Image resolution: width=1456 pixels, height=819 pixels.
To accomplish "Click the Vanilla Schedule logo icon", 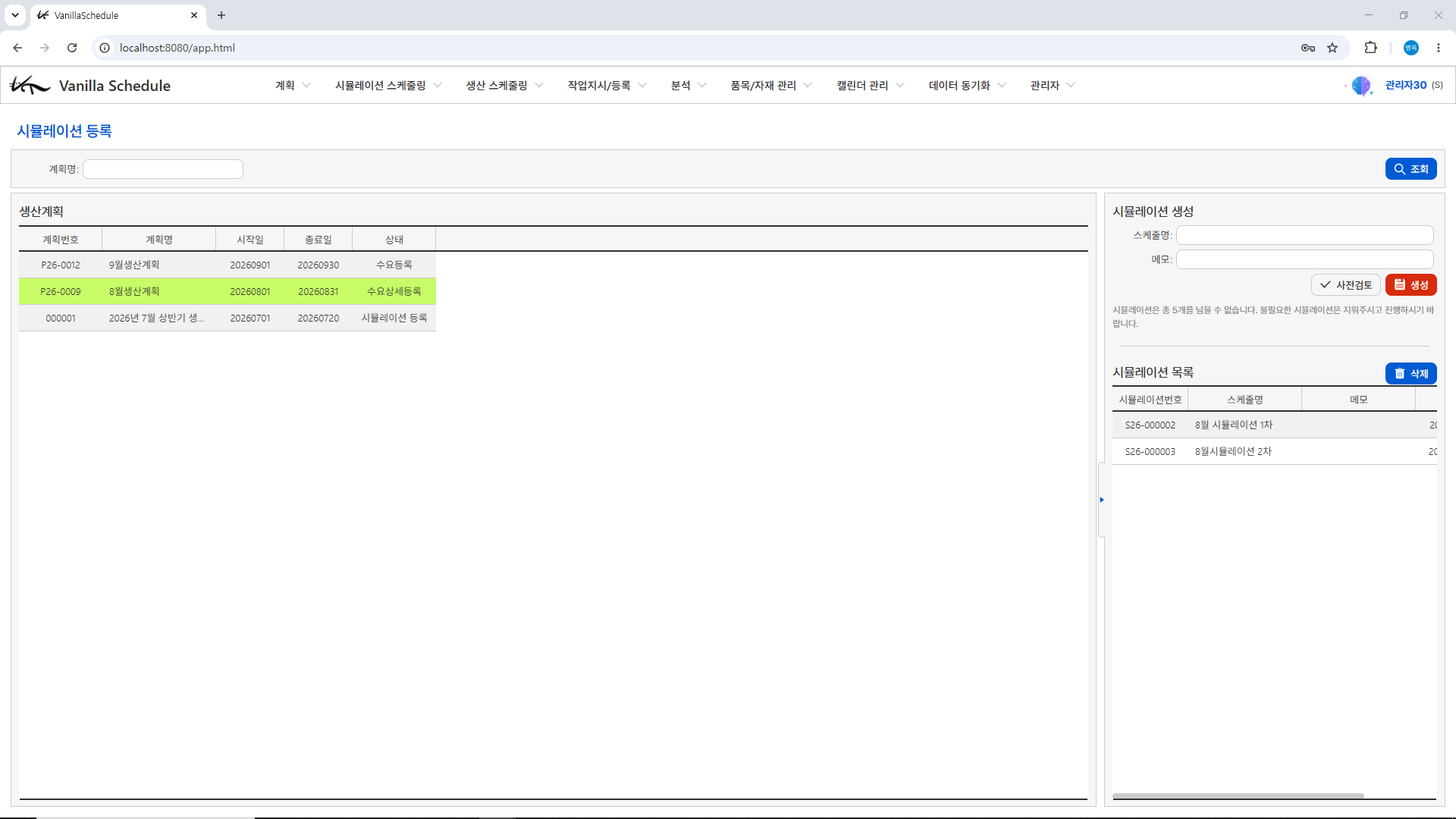I will [x=29, y=85].
